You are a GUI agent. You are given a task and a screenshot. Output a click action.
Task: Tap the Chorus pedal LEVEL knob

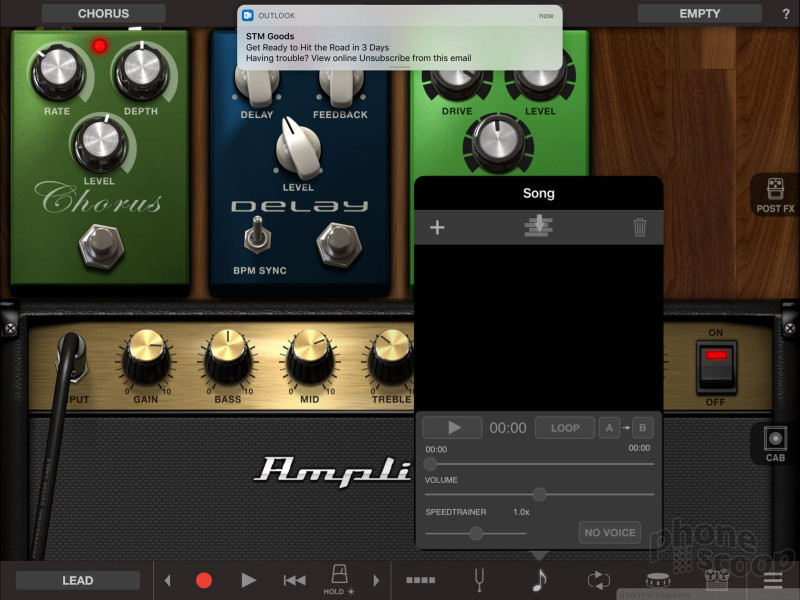click(101, 143)
